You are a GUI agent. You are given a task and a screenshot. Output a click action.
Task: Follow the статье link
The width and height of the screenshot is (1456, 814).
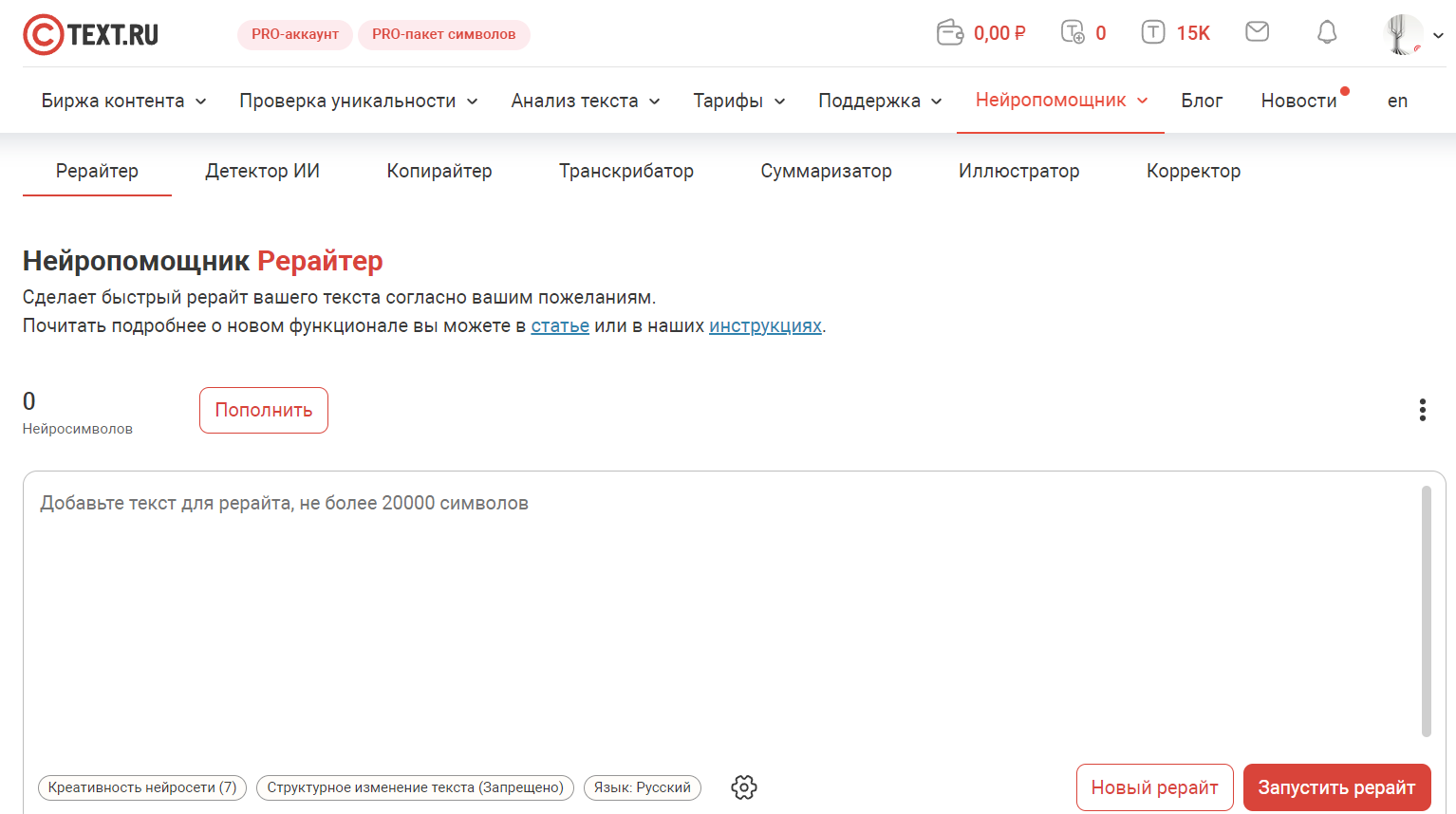point(560,325)
